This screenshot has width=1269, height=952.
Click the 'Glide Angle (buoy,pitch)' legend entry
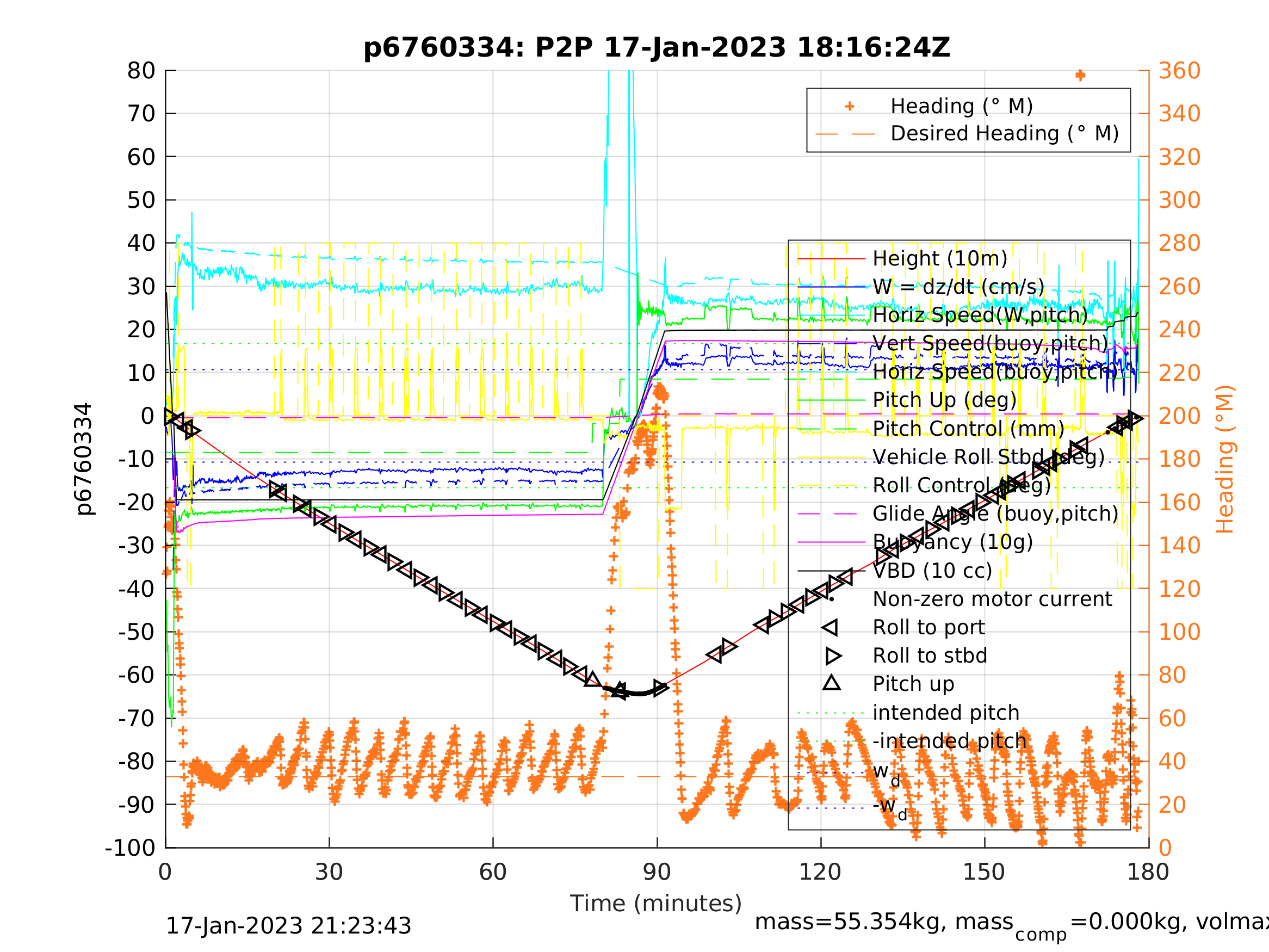[x=995, y=514]
